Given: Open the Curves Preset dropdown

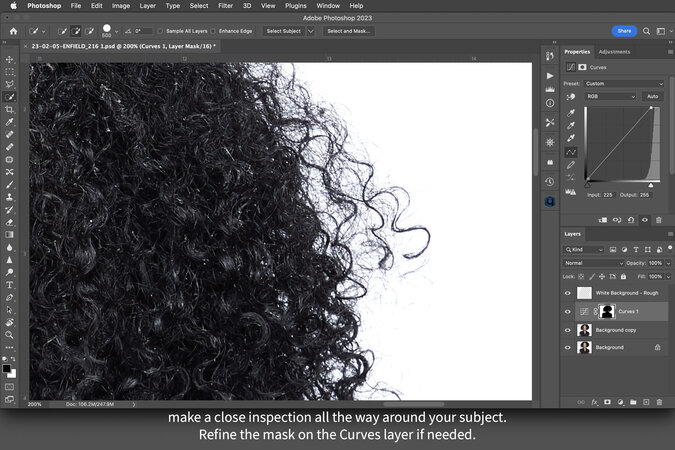Looking at the screenshot, I should [626, 84].
